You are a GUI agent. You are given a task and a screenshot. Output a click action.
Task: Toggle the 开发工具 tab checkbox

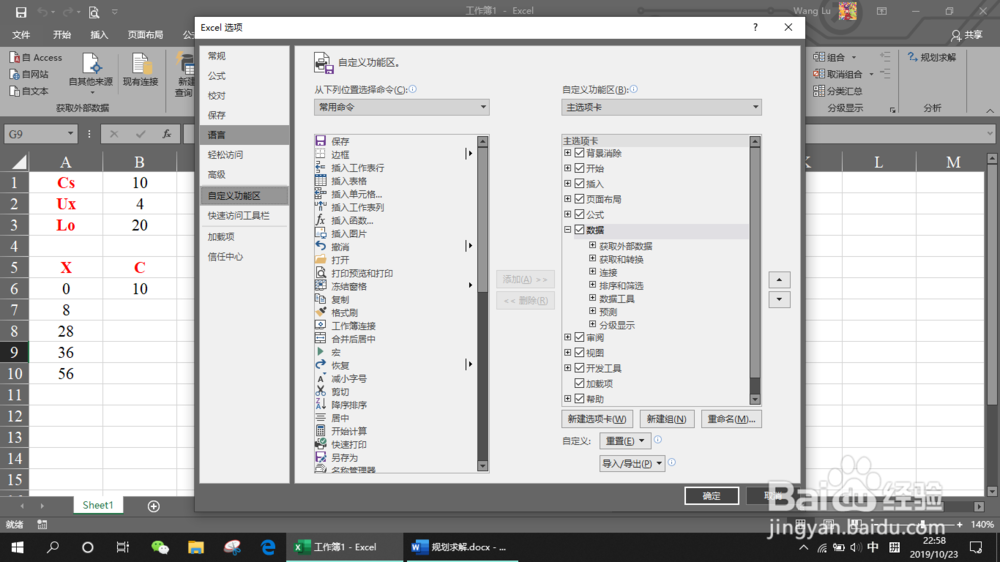pyautogui.click(x=579, y=368)
